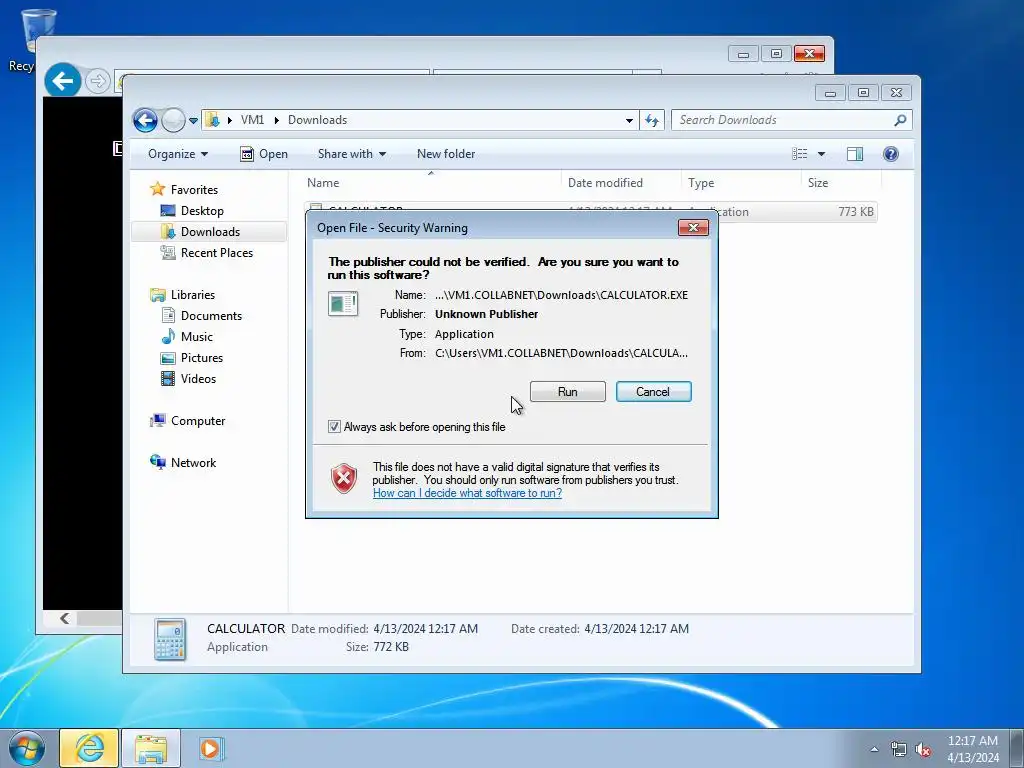Change your view icon in toolbar

pos(800,154)
